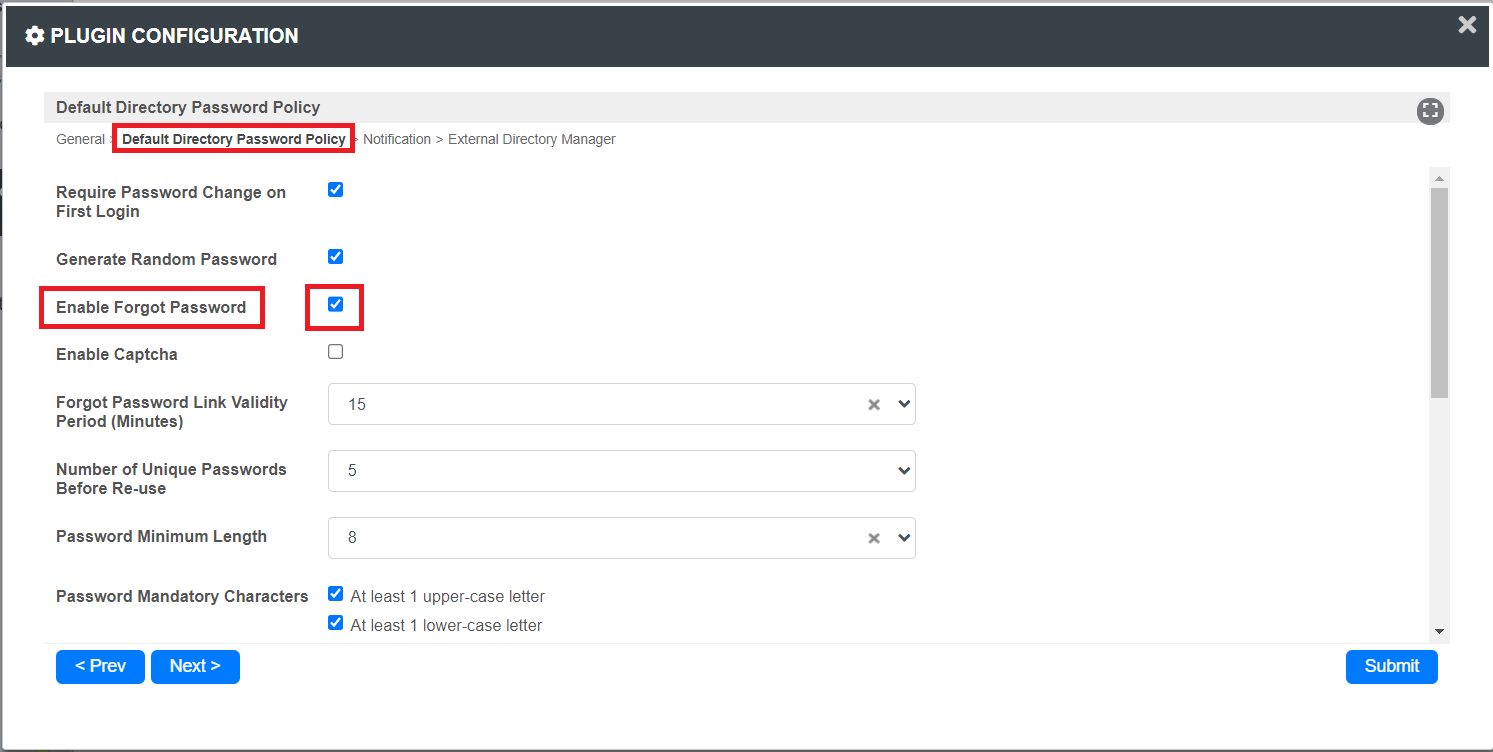The image size is (1493, 752).
Task: Expand Number of Unique Passwords dropdown
Action: [x=904, y=471]
